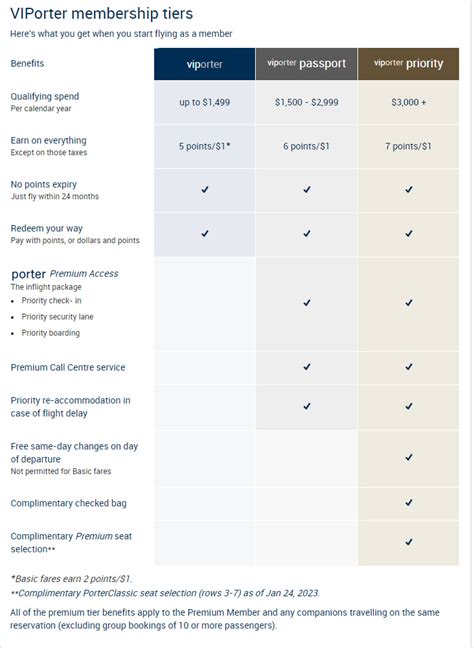
Task: Select the viporter passport column header
Action: tap(306, 64)
